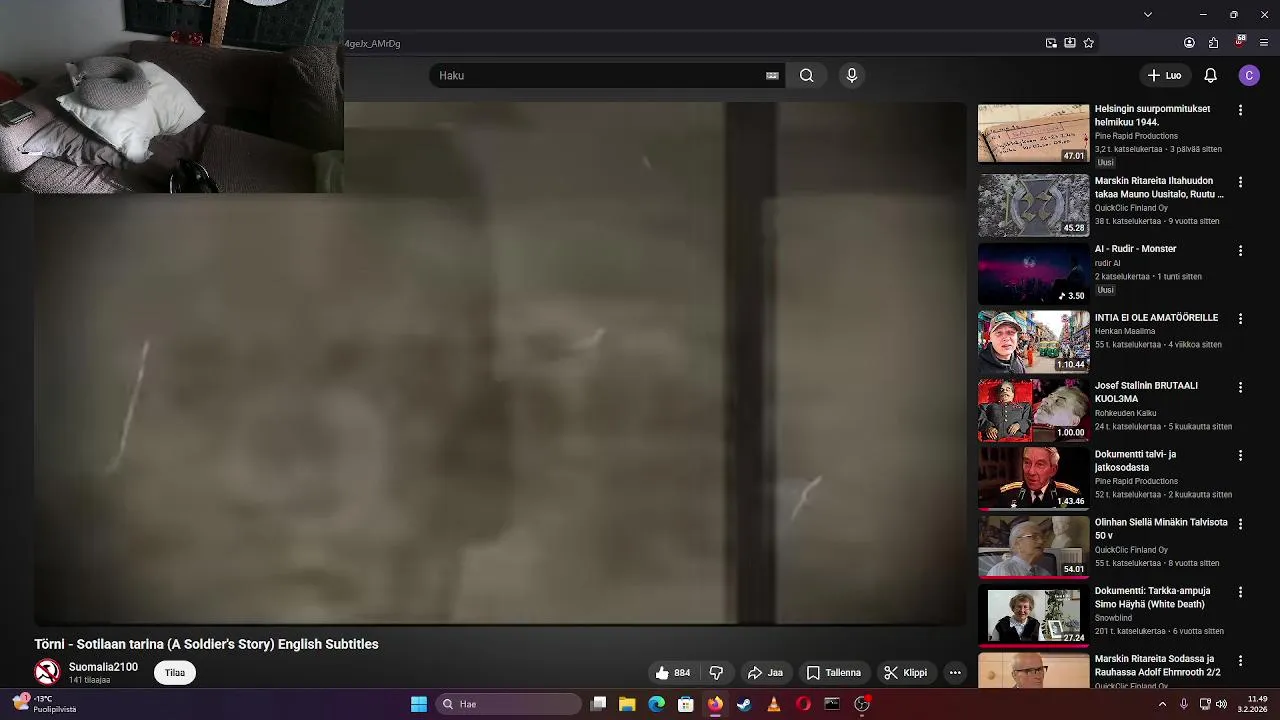This screenshot has width=1280, height=720.
Task: Open the Firefox account icon
Action: coord(1189,43)
